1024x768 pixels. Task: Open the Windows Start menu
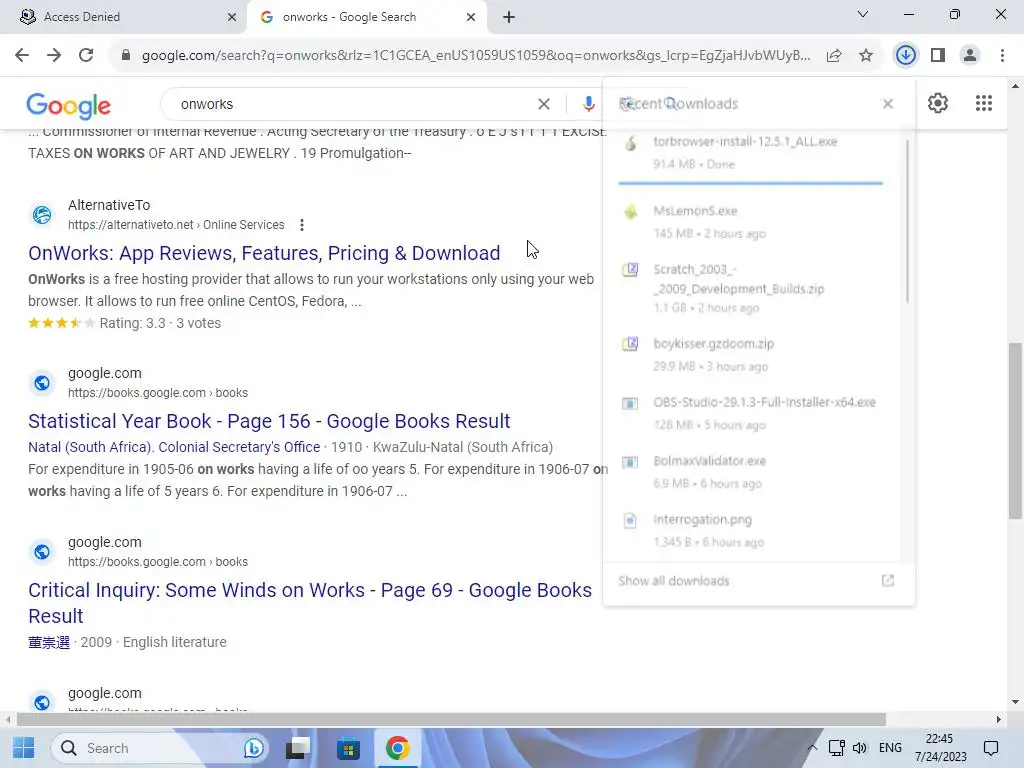(x=24, y=748)
